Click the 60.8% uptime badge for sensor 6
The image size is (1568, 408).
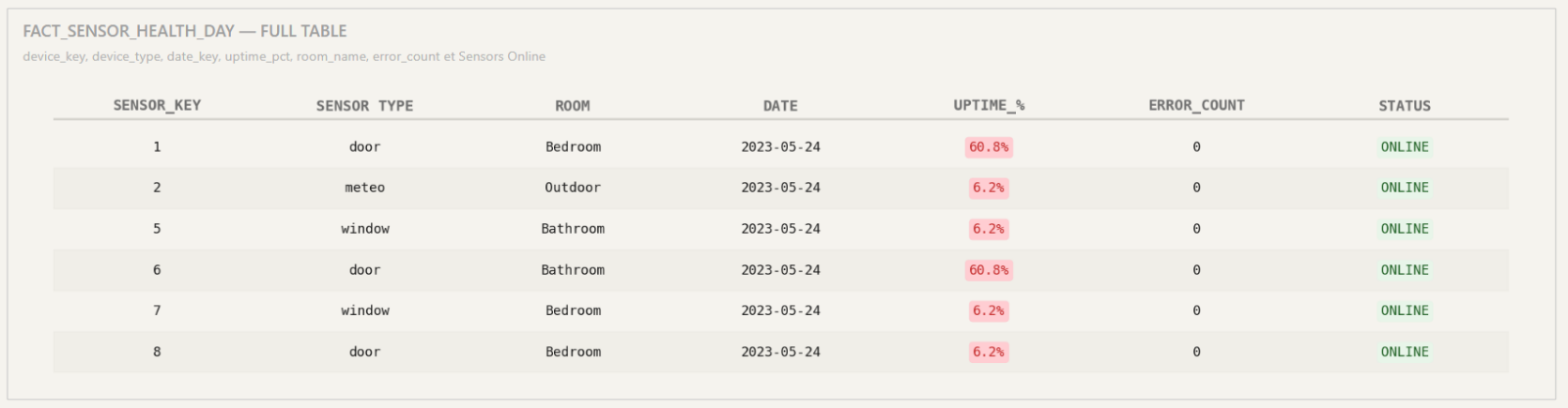pyautogui.click(x=989, y=270)
